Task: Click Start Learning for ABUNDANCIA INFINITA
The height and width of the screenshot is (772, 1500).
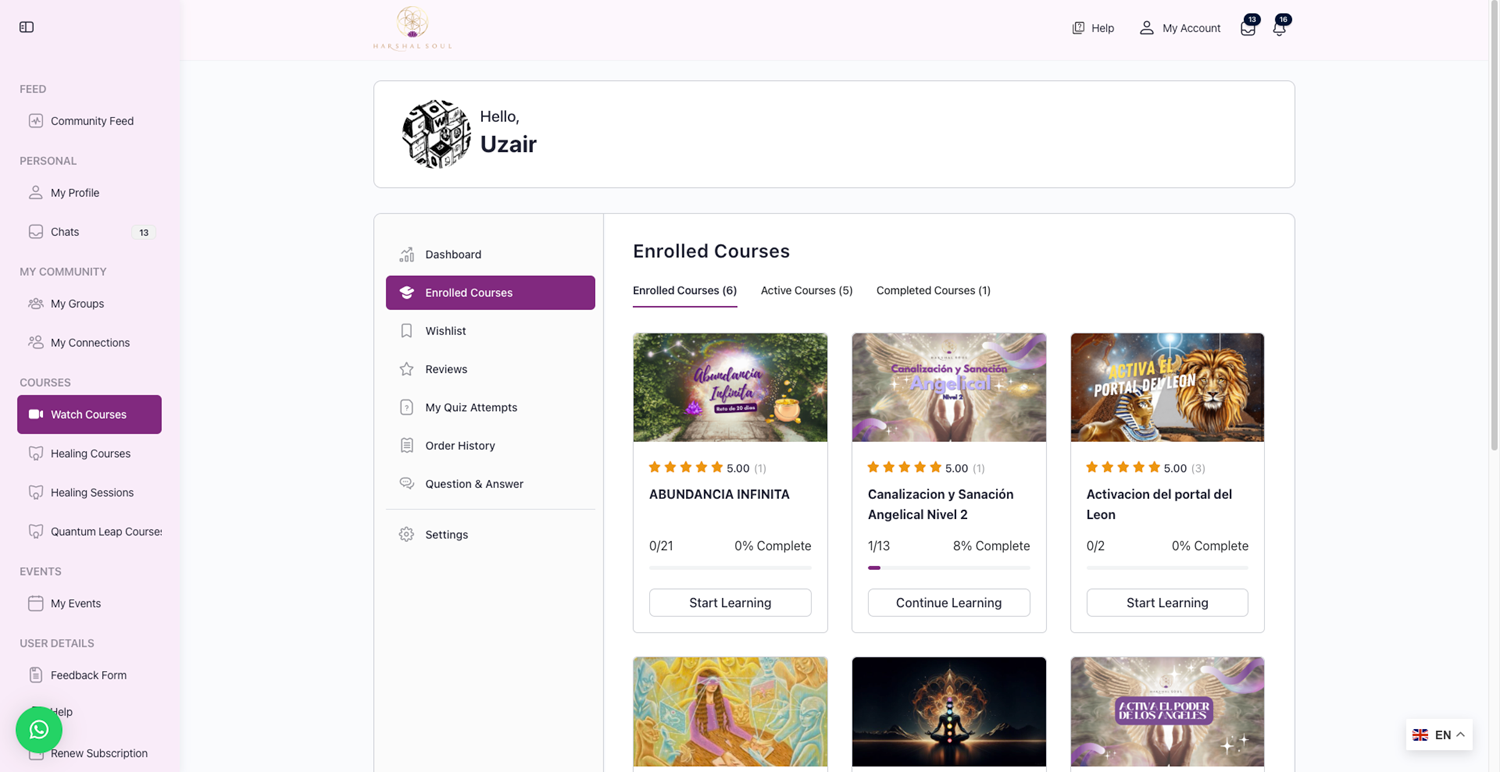Action: 730,602
